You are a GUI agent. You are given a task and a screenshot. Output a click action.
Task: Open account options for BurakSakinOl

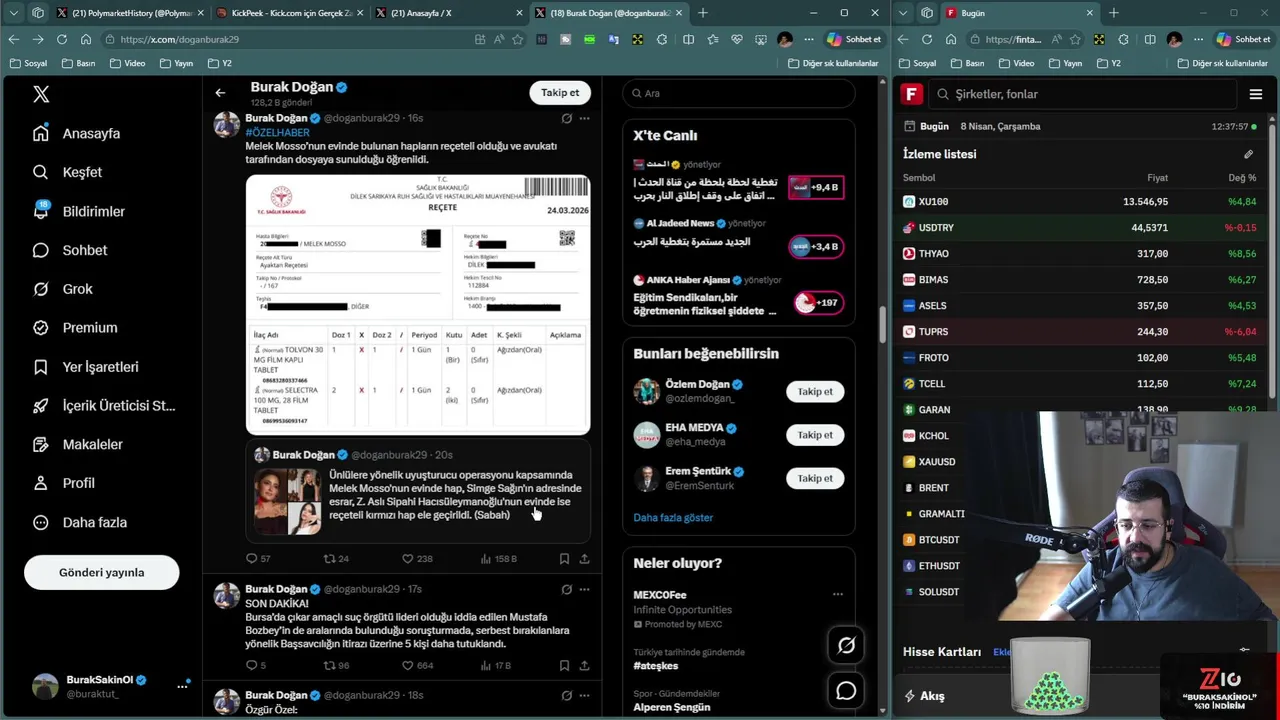183,686
